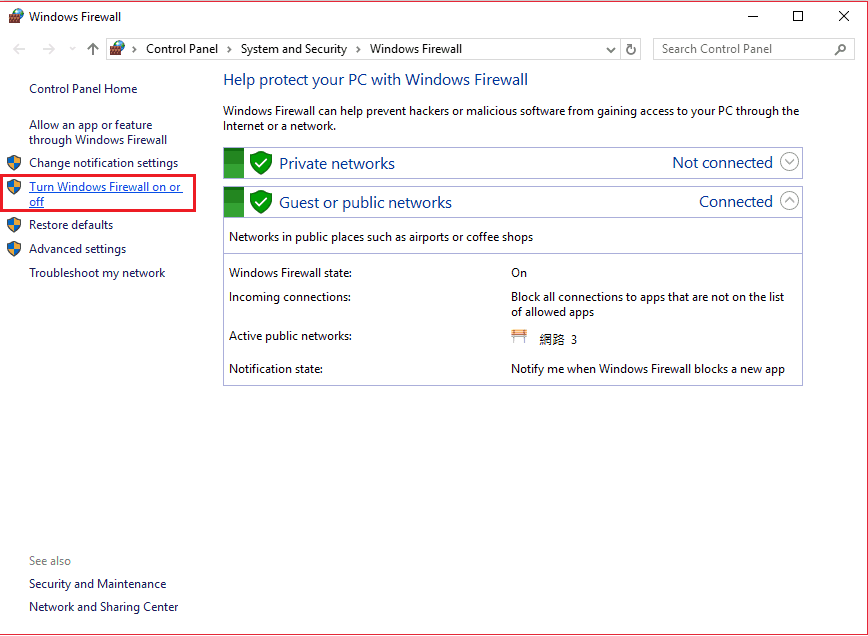Click the green shield on Guest or public networks
868x636 pixels.
[261, 202]
